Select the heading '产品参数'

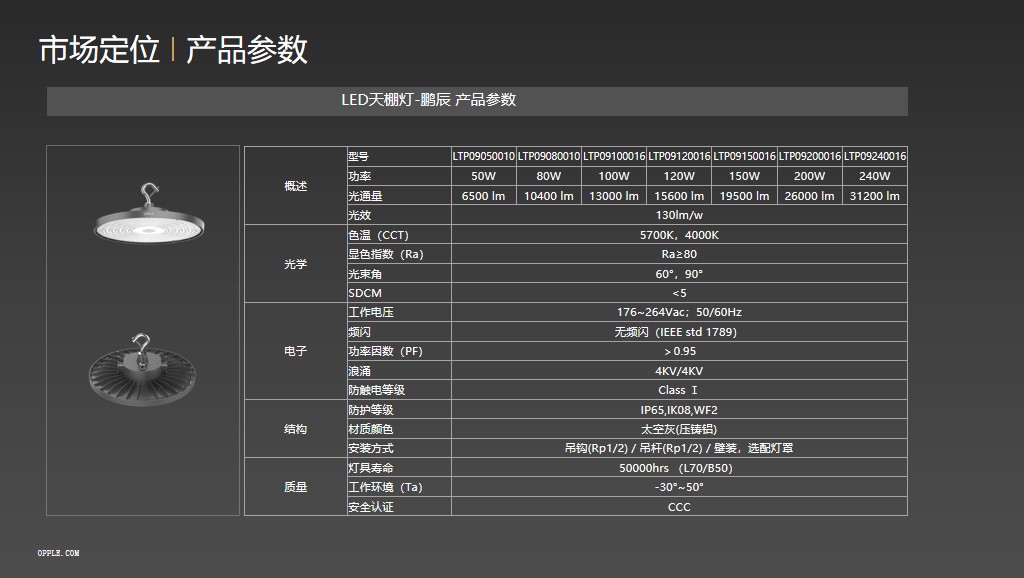click(247, 50)
